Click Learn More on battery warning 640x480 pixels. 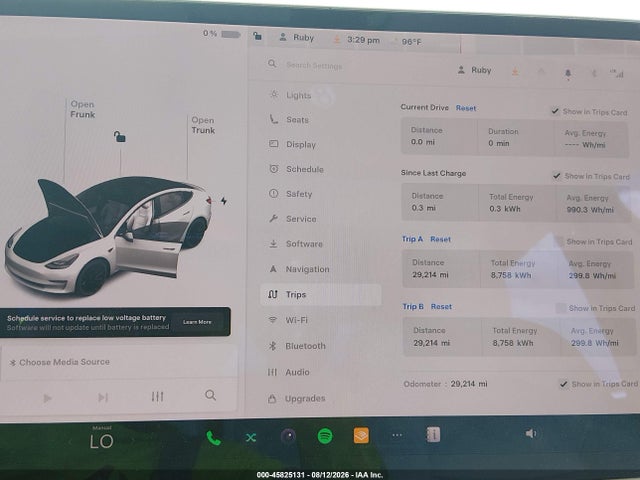(x=197, y=322)
